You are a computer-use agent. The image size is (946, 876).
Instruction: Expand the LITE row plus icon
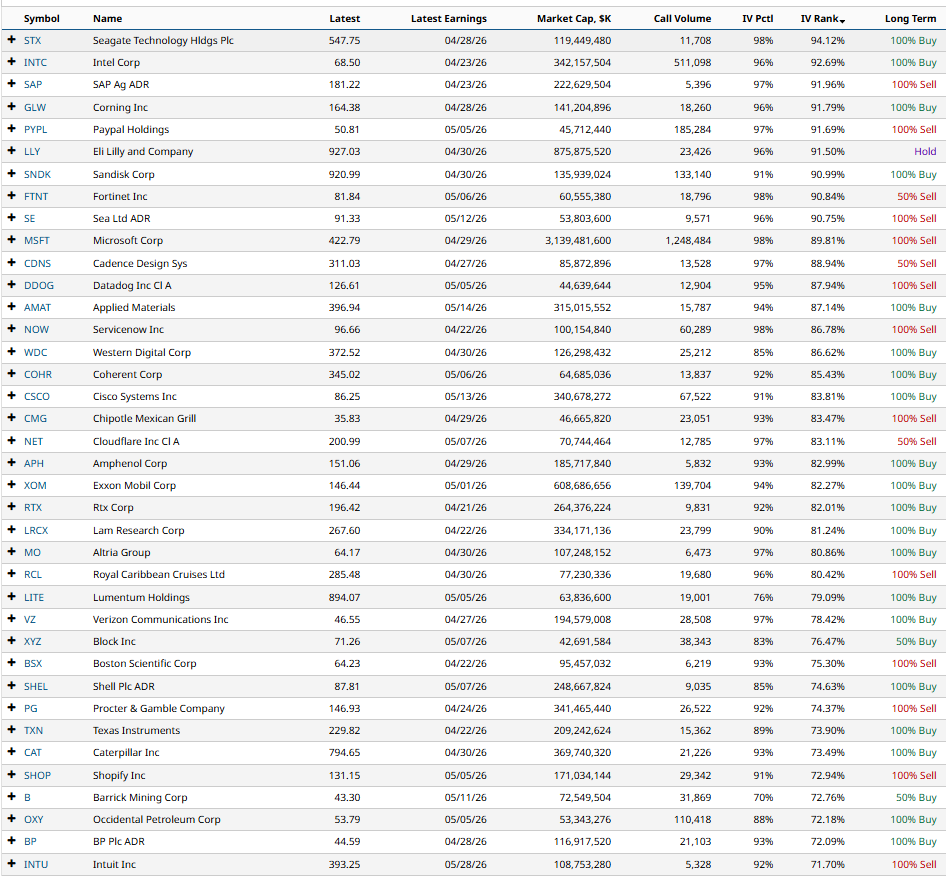pos(11,597)
